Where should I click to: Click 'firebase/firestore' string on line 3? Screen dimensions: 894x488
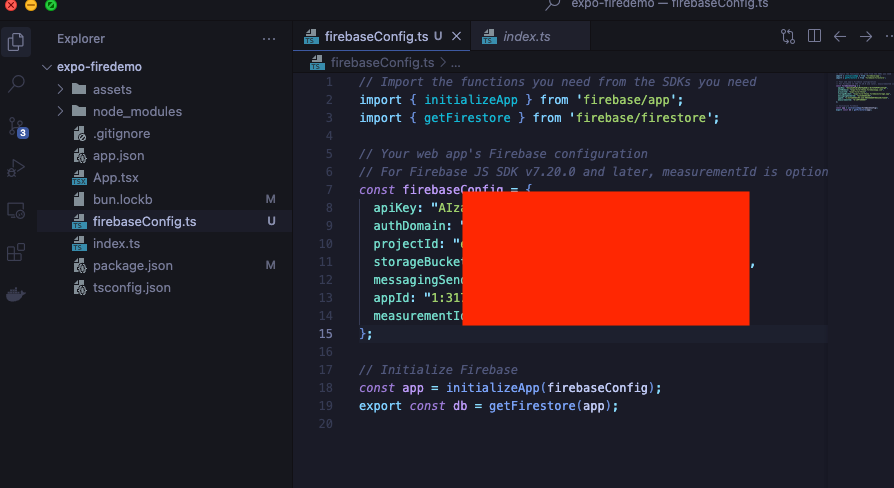[x=640, y=118]
